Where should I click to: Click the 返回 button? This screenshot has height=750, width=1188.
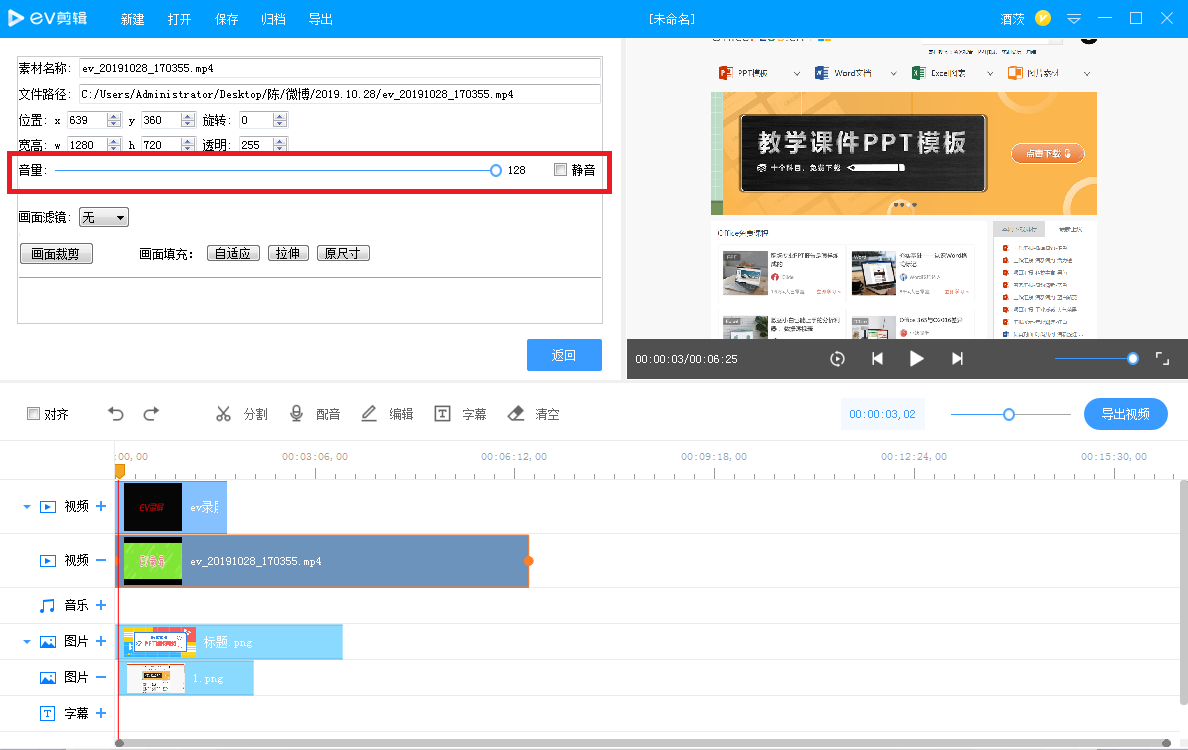(x=564, y=355)
